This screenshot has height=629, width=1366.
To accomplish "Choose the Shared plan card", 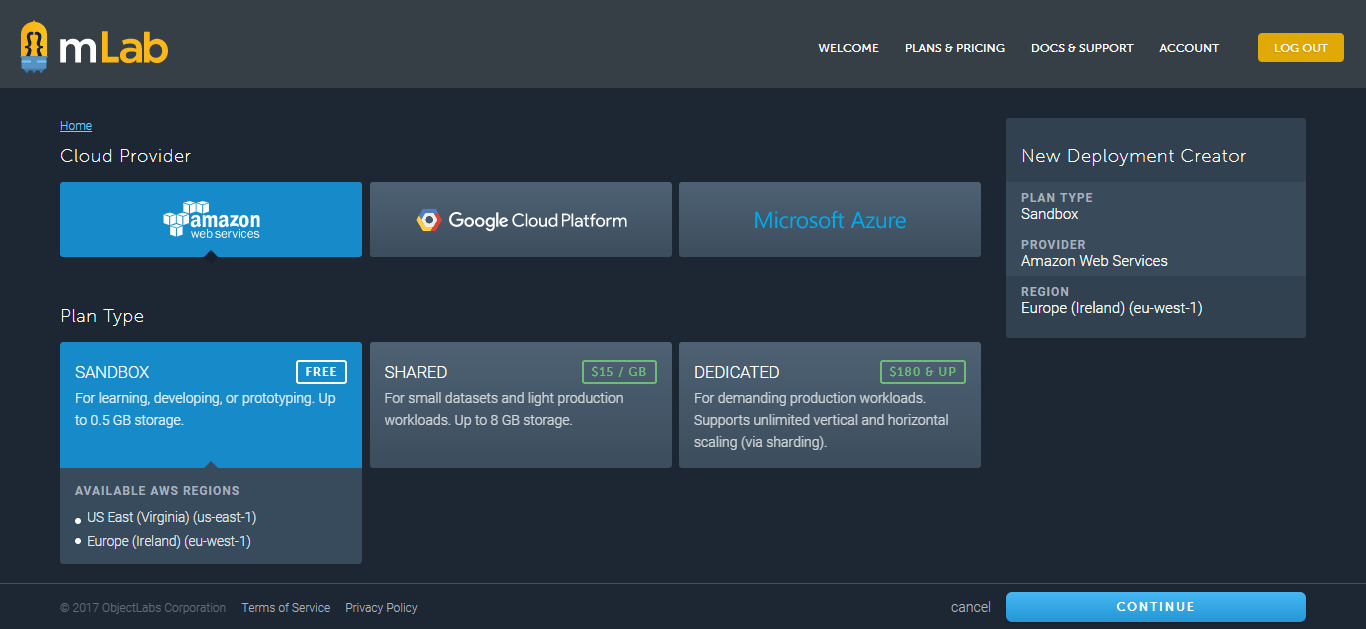I will [521, 405].
